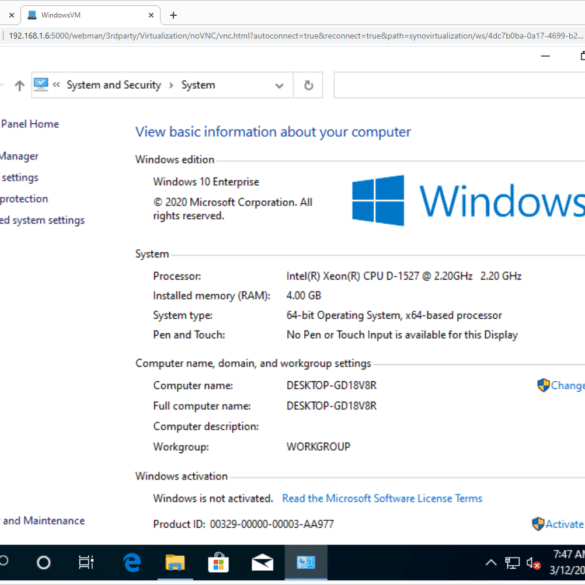Close the leftmost browser tab
Image resolution: width=585 pixels, height=585 pixels.
(12, 15)
